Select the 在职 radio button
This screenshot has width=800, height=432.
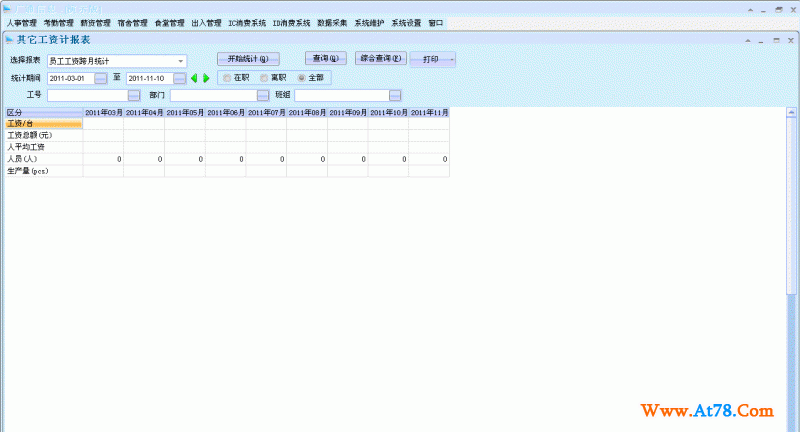(227, 78)
